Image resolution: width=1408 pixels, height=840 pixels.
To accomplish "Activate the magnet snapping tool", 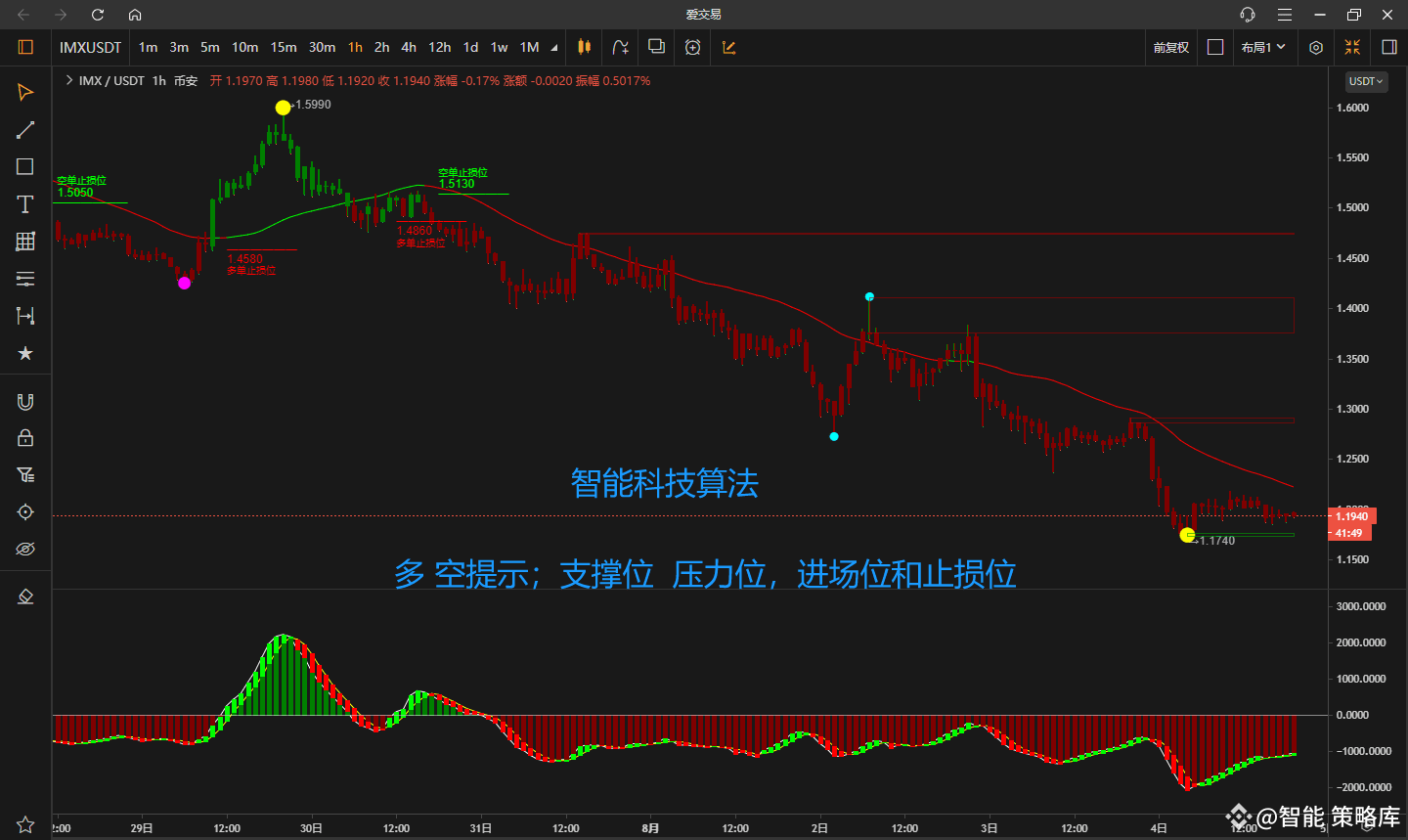I will [24, 400].
